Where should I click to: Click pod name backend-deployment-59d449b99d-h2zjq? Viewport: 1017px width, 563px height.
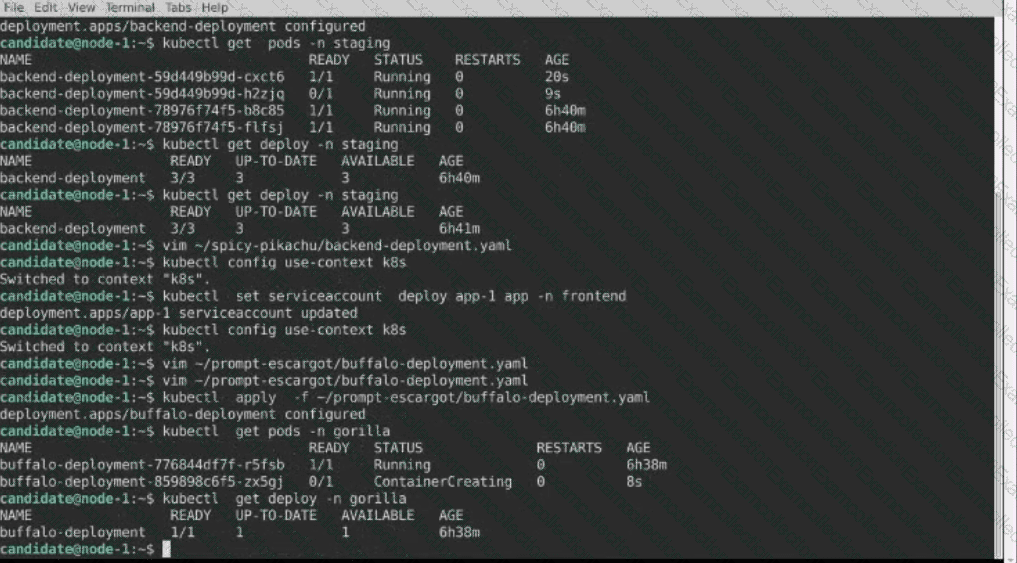[142, 93]
